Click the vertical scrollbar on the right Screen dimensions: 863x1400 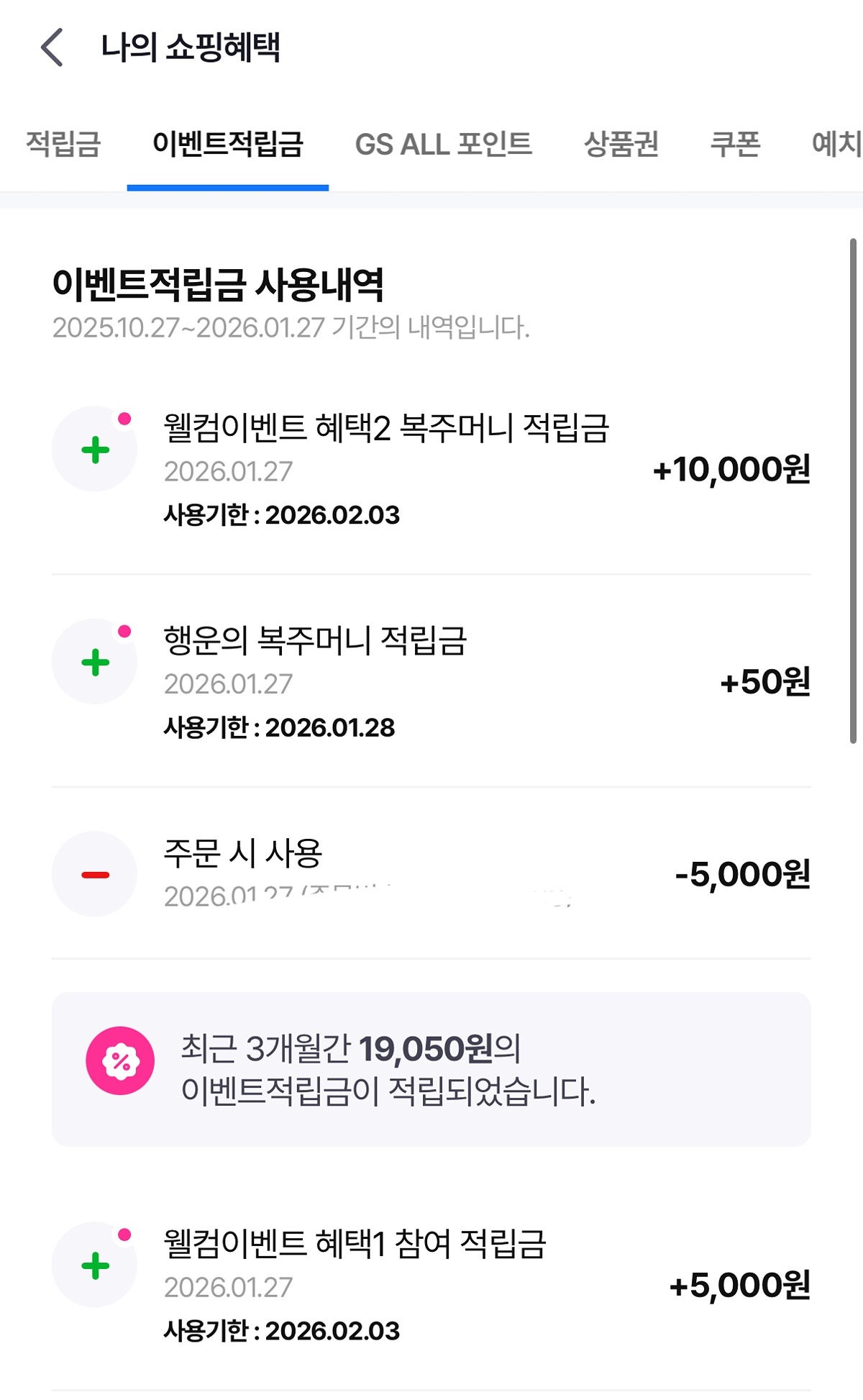pyautogui.click(x=853, y=491)
